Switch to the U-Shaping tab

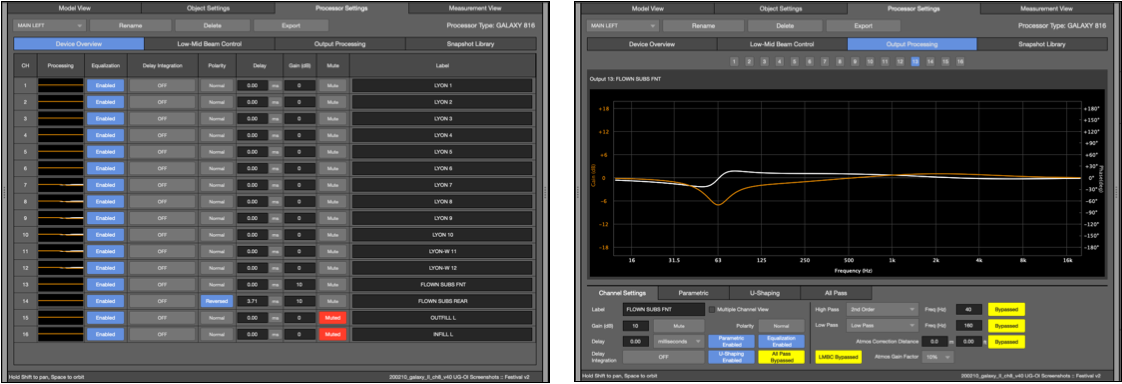tap(764, 292)
